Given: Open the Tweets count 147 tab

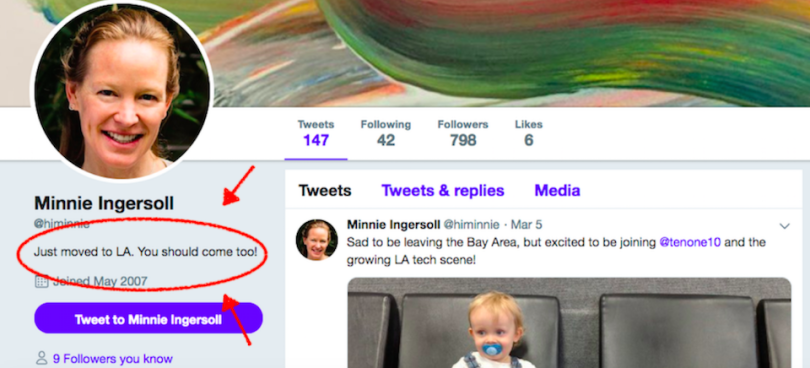Looking at the screenshot, I should pyautogui.click(x=316, y=133).
